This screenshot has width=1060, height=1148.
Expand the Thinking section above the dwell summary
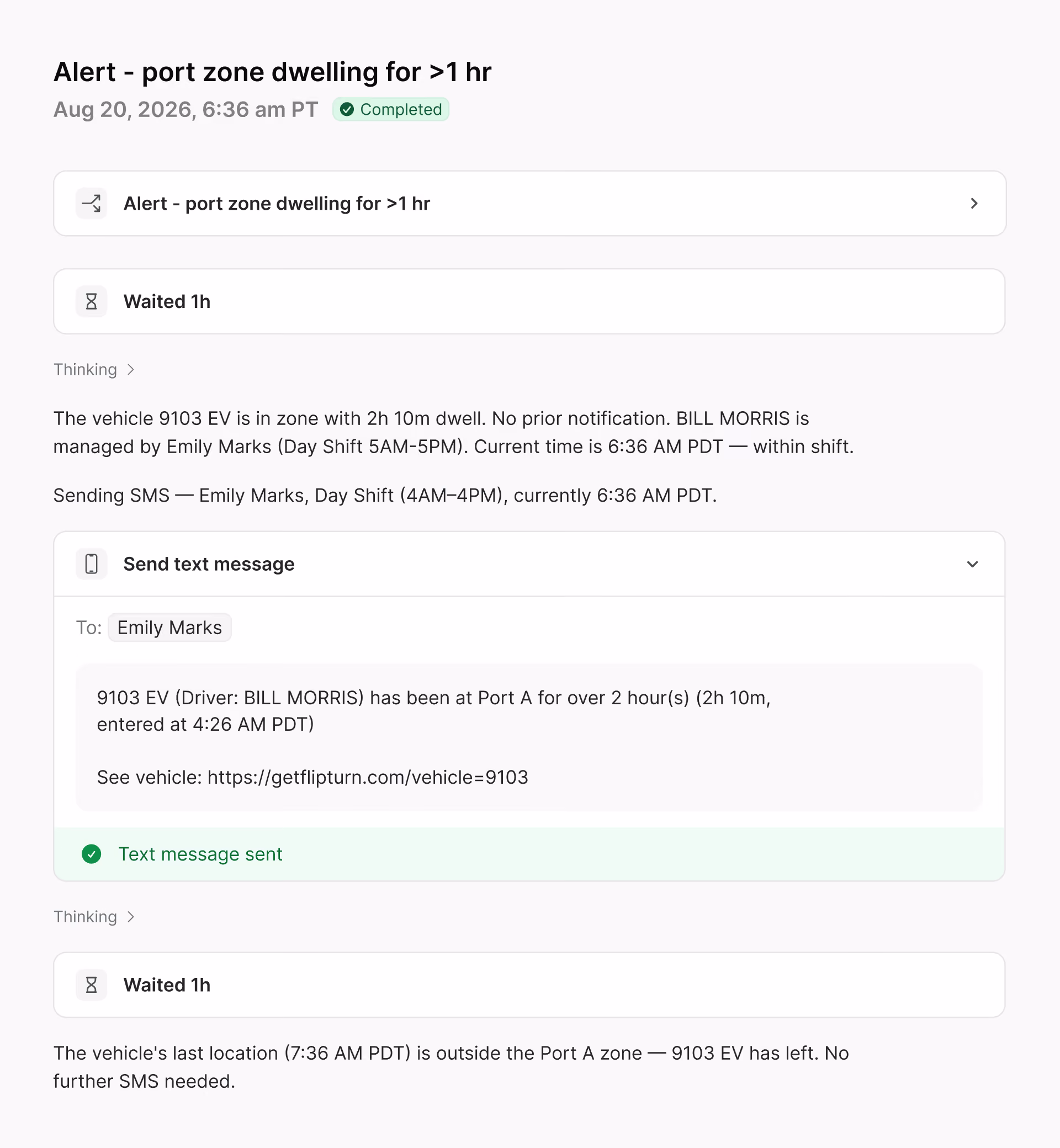pos(94,370)
